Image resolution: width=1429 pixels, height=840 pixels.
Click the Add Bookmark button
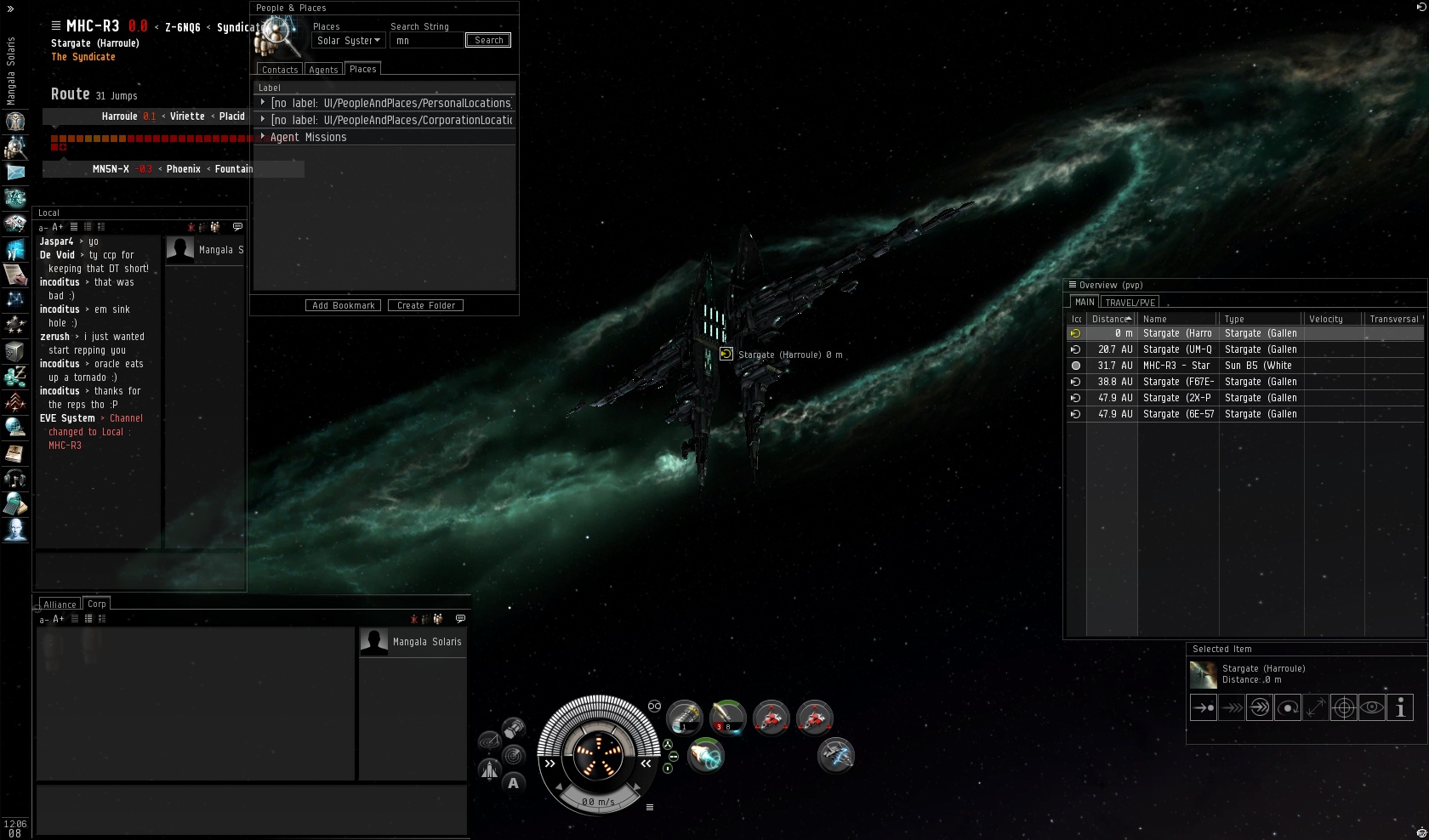coord(344,305)
